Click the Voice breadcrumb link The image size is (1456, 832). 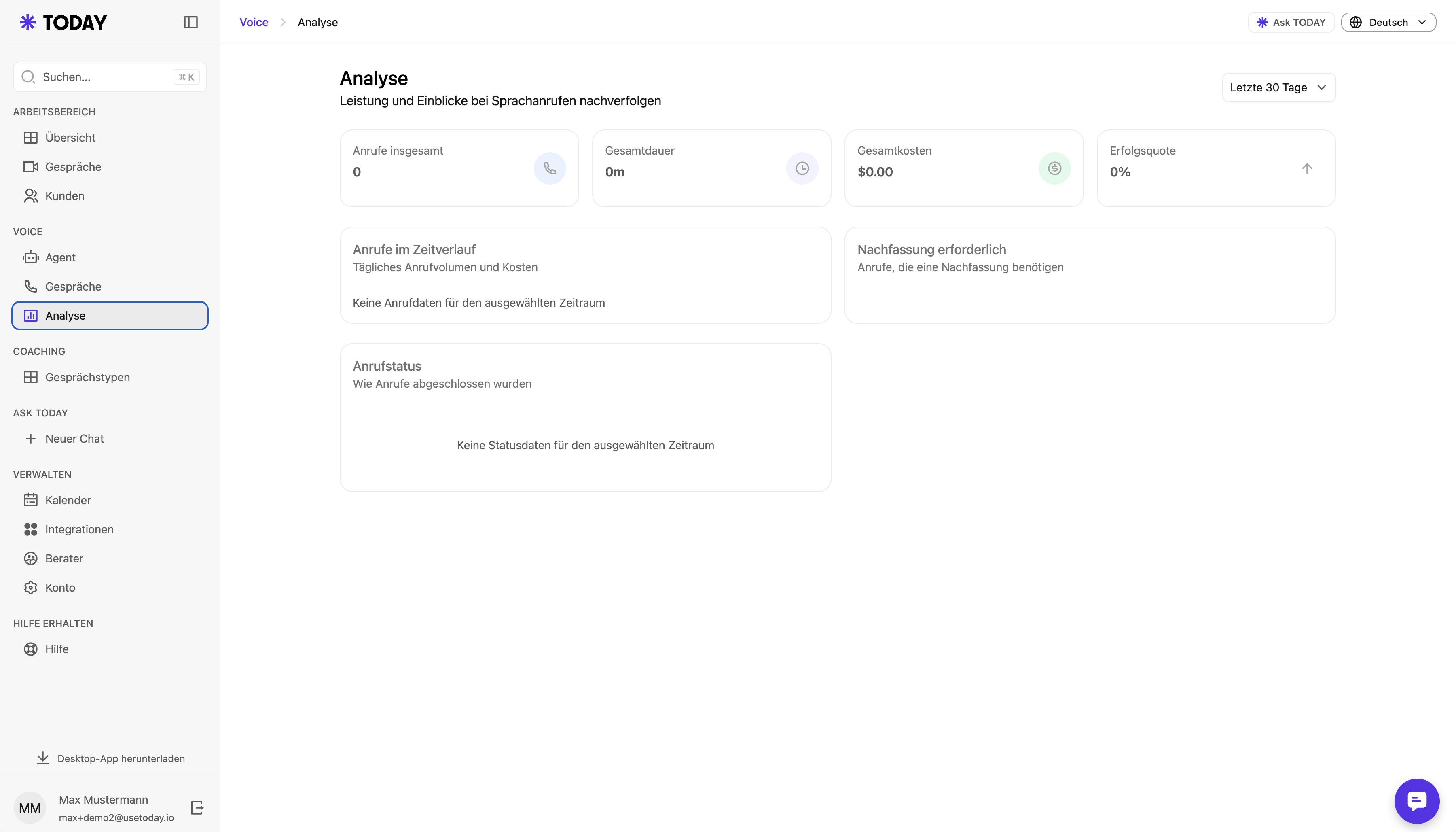[x=254, y=22]
